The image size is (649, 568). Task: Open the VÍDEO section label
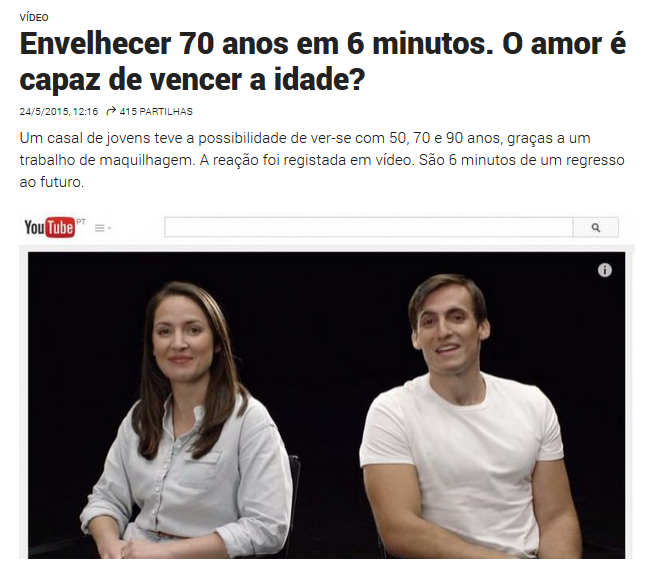(x=34, y=17)
